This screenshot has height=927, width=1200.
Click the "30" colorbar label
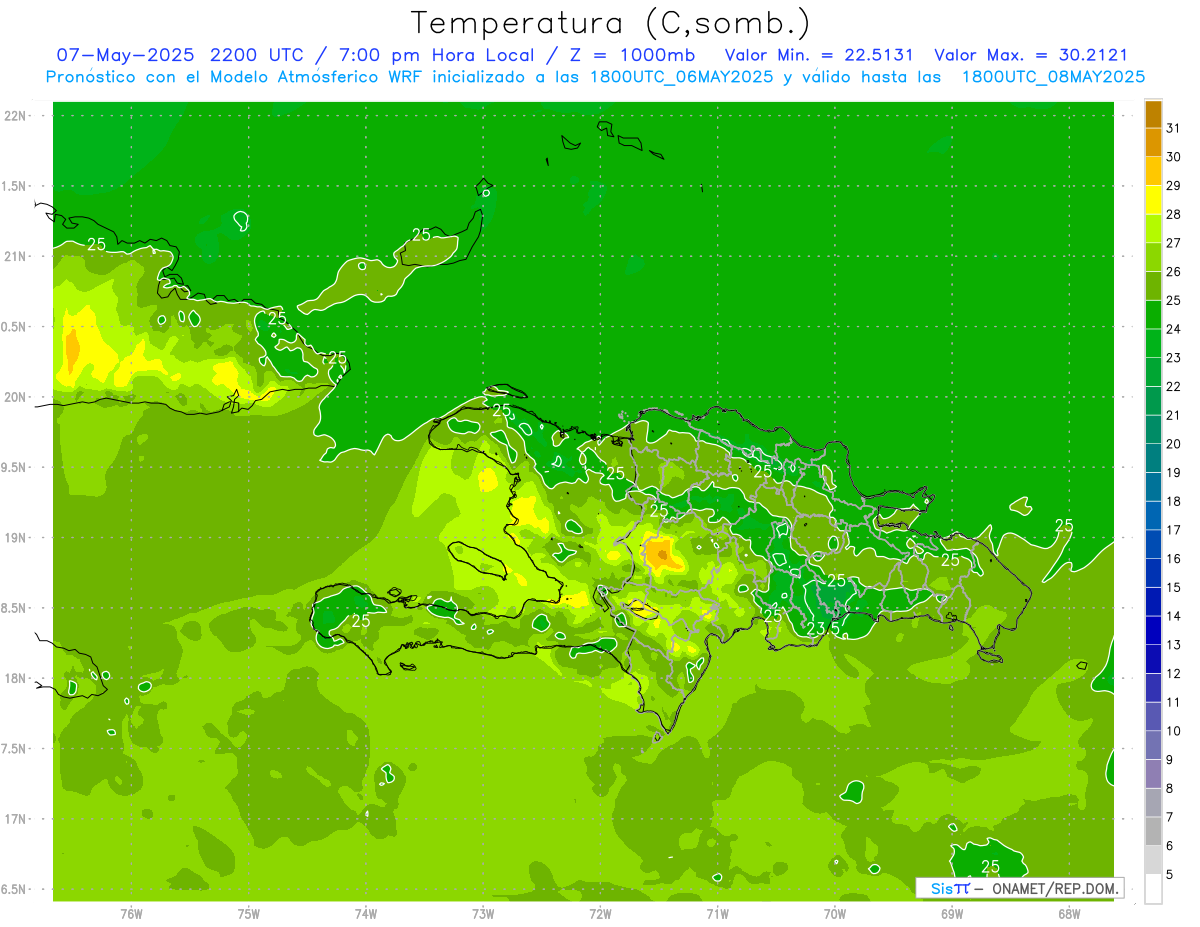1173,157
